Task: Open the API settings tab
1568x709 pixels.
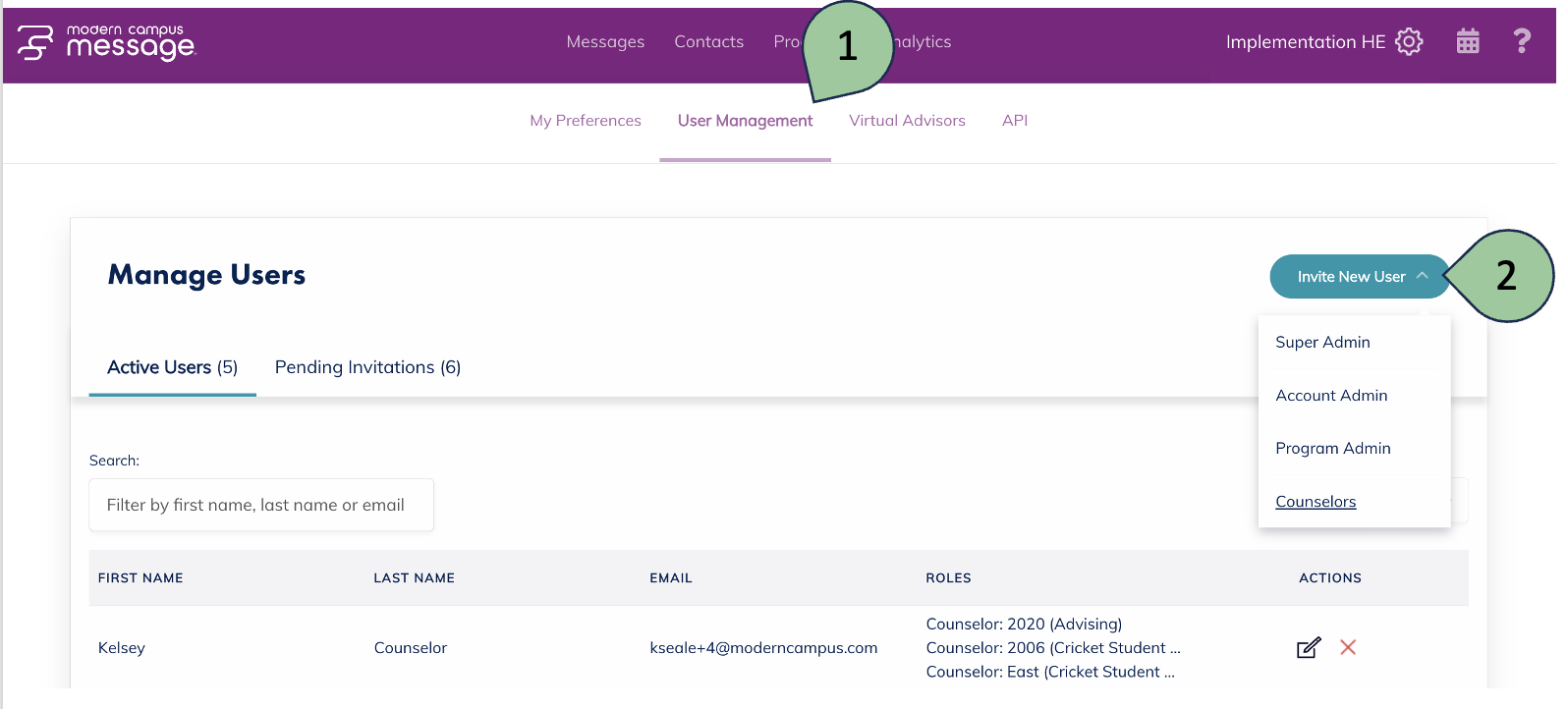Action: 1014,121
